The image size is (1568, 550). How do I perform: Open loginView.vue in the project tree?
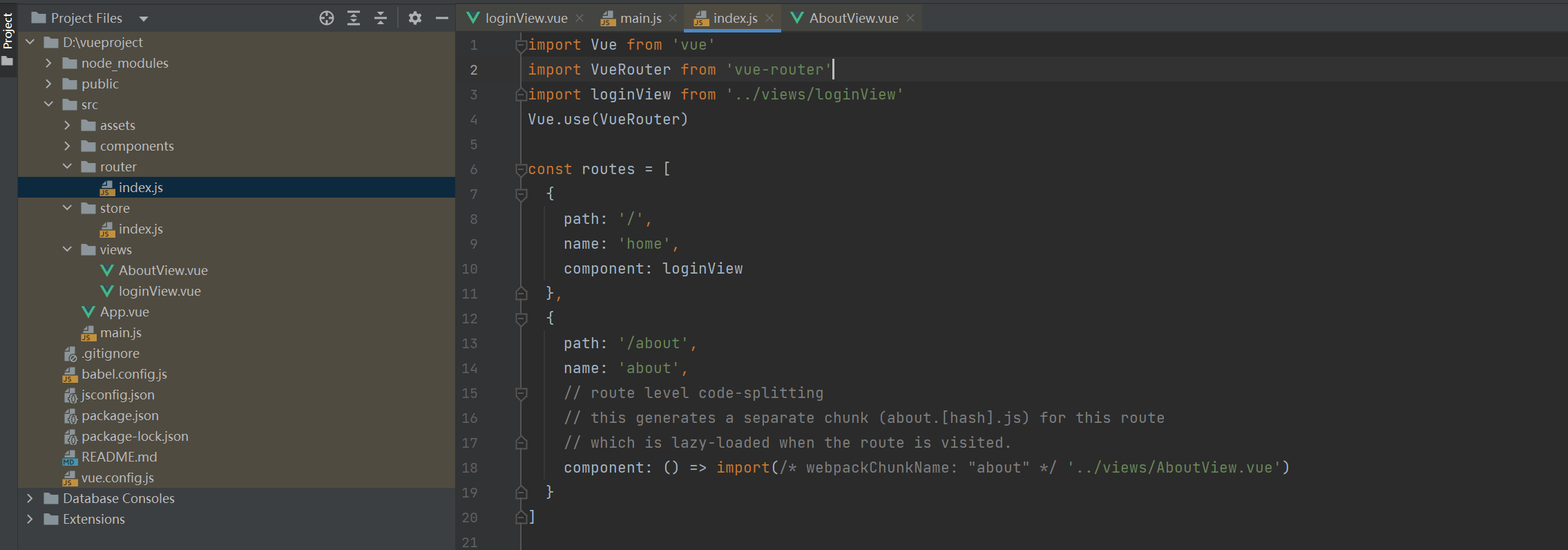click(236, 291)
